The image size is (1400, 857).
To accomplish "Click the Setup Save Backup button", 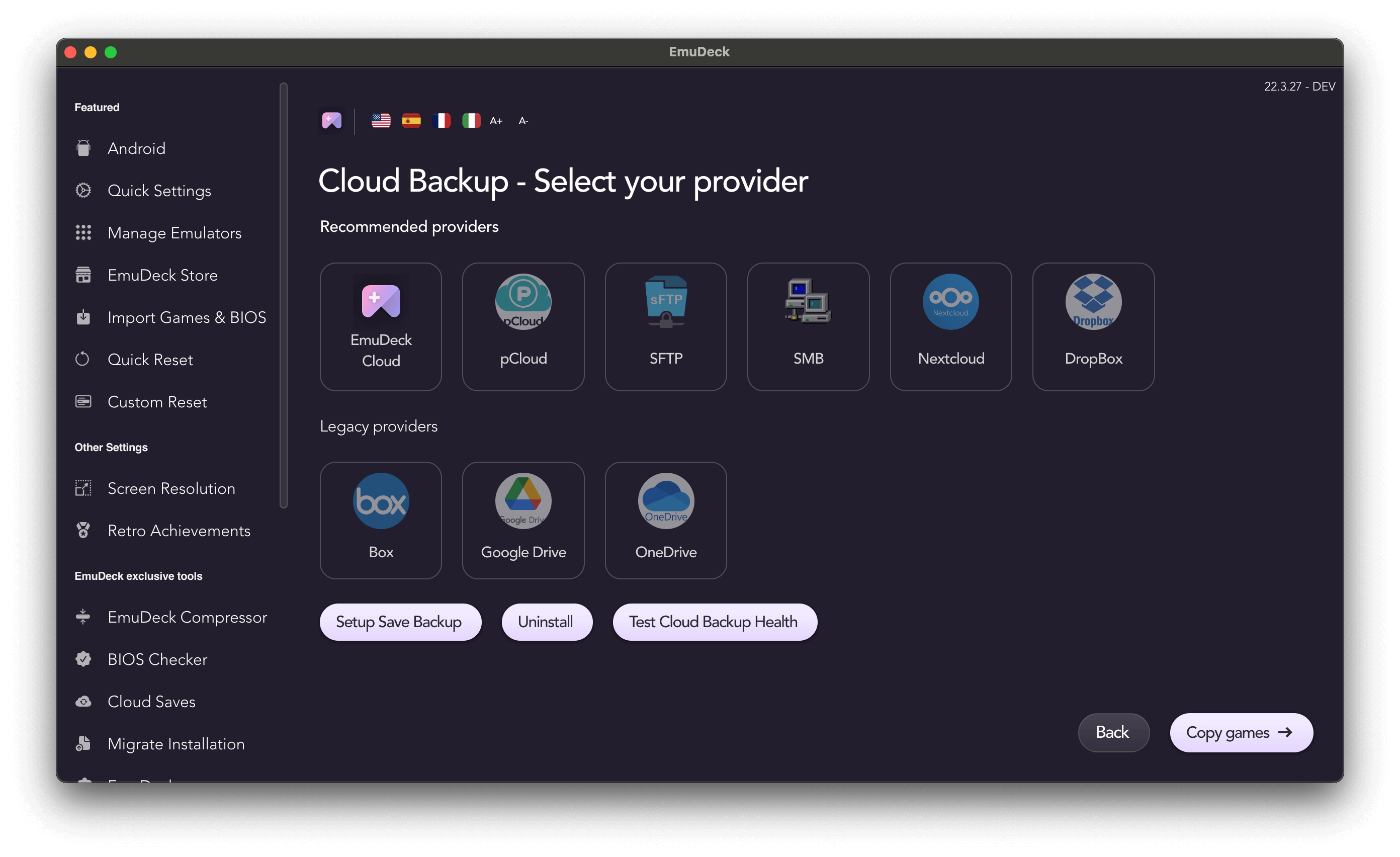I will [400, 622].
